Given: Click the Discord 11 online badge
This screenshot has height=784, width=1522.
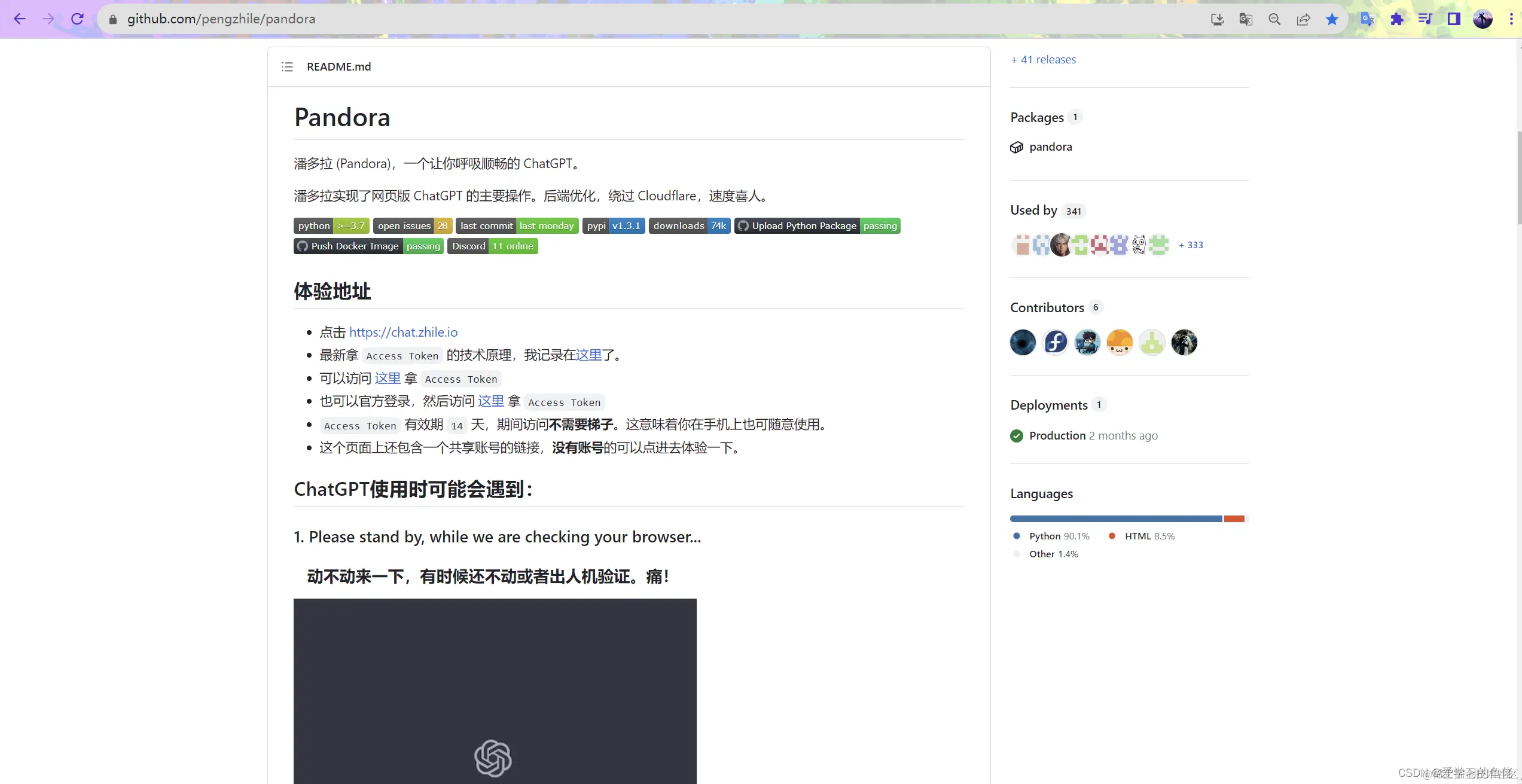Looking at the screenshot, I should point(492,246).
